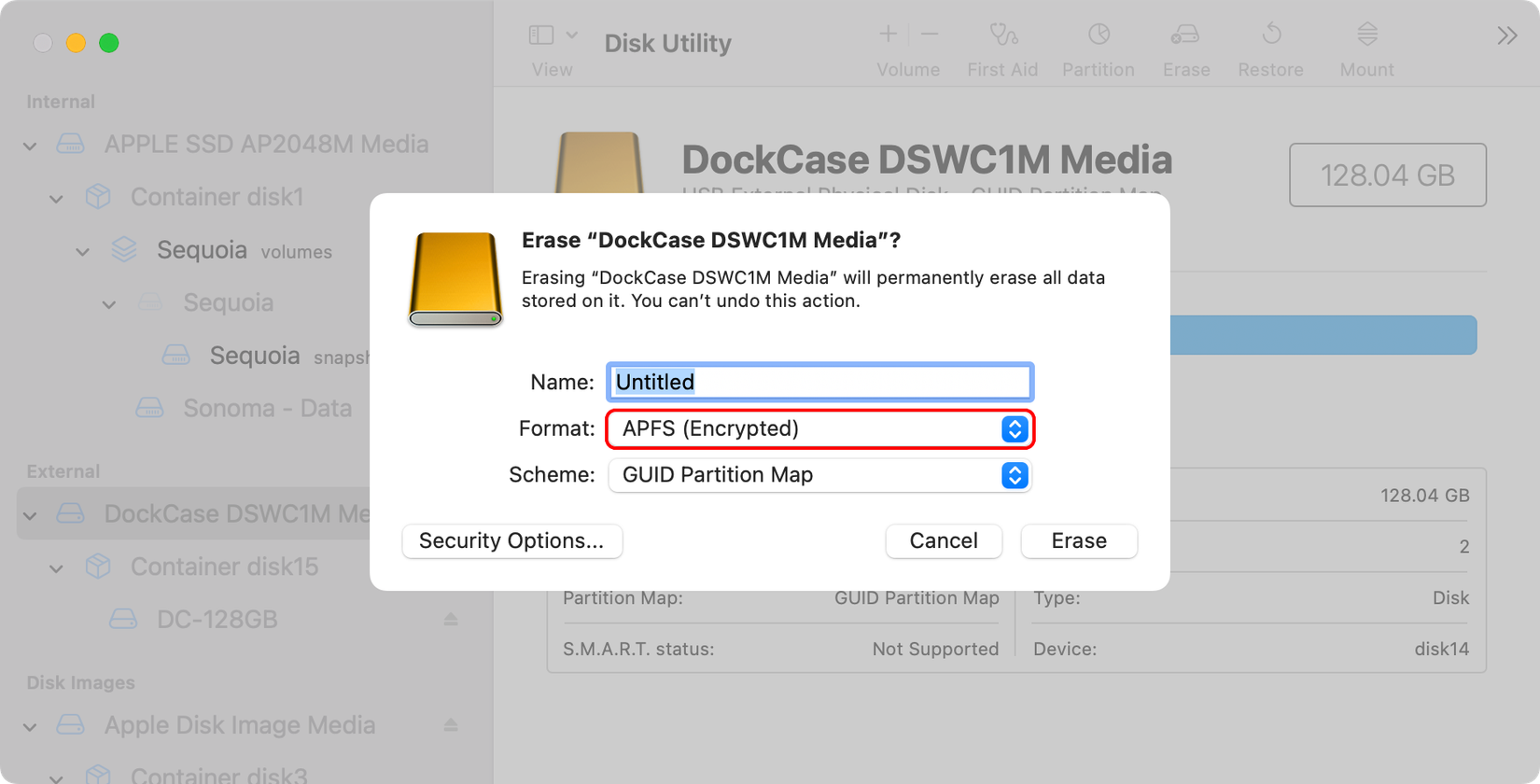Click the minus Volume icon in the toolbar
This screenshot has width=1540, height=784.
pyautogui.click(x=930, y=34)
